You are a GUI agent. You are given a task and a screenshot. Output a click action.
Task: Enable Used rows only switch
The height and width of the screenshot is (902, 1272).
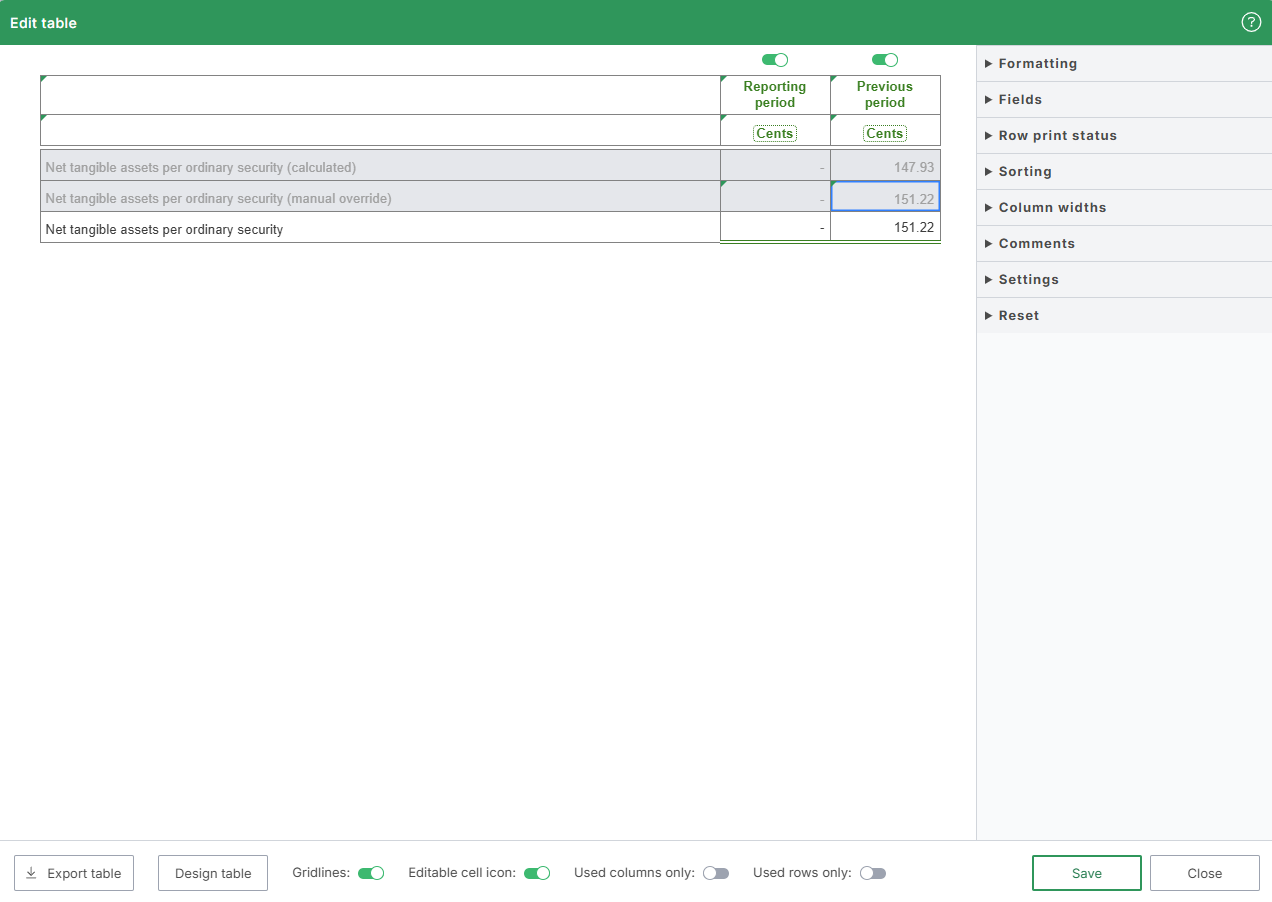(x=873, y=873)
